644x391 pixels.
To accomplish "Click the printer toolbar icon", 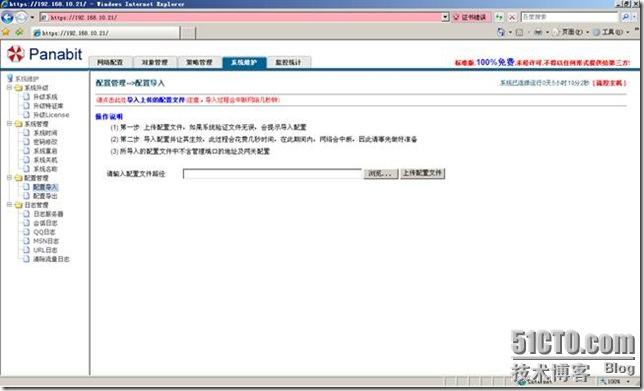I will click(x=538, y=32).
